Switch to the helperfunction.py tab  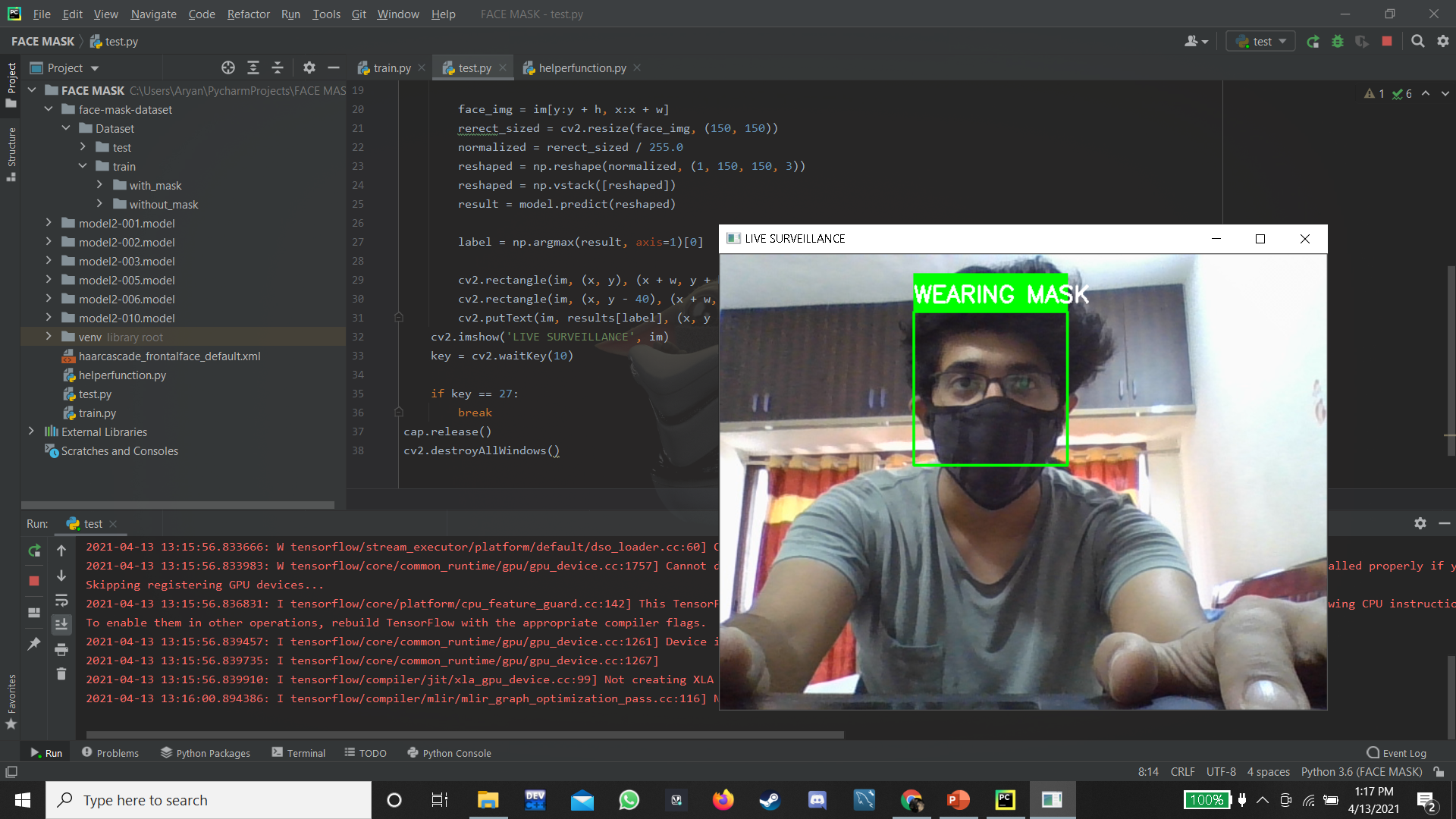pos(582,68)
